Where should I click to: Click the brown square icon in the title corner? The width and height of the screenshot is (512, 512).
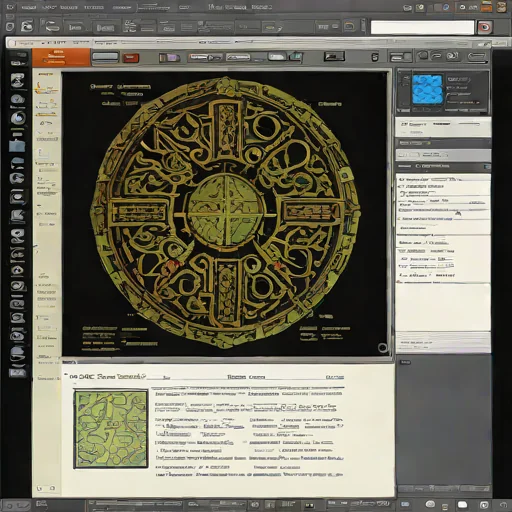[x=502, y=7]
